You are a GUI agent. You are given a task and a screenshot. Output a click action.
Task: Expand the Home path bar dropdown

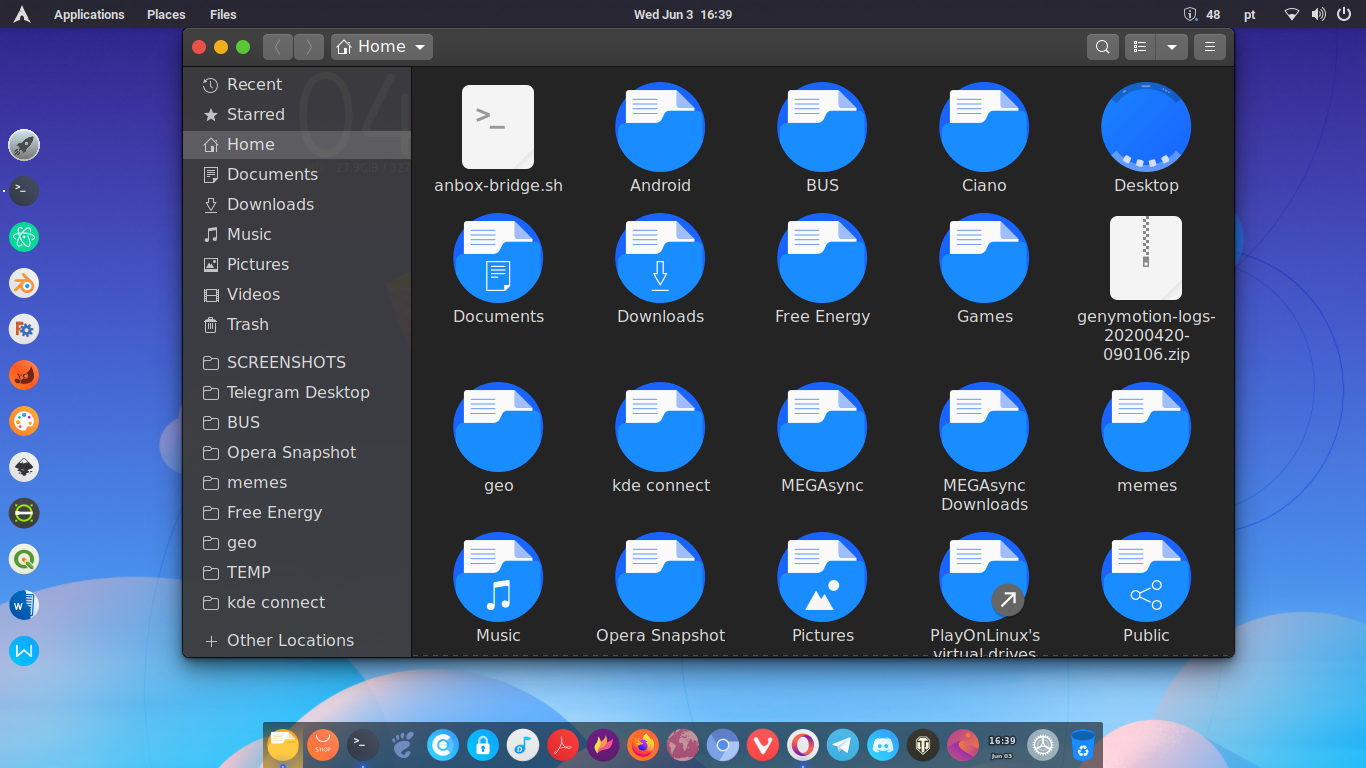(x=421, y=47)
